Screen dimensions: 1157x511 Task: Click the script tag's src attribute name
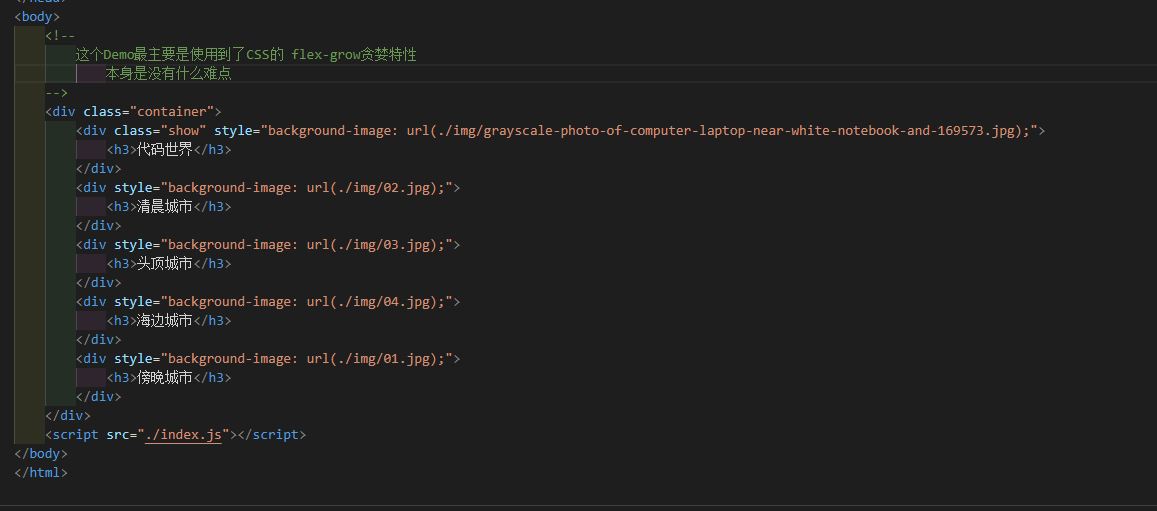point(118,434)
